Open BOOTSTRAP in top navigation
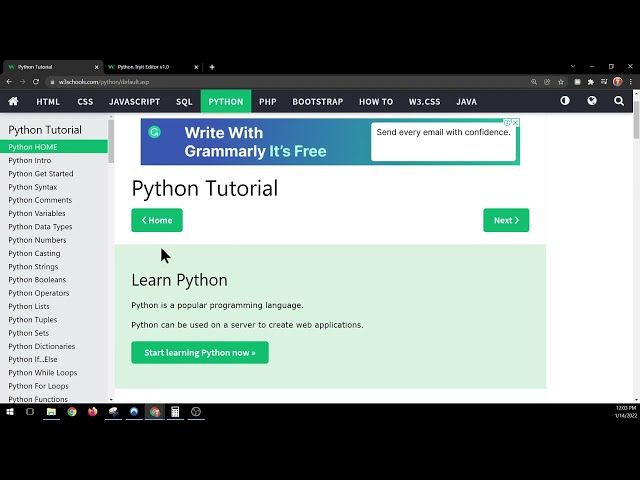The width and height of the screenshot is (640, 480). [318, 101]
